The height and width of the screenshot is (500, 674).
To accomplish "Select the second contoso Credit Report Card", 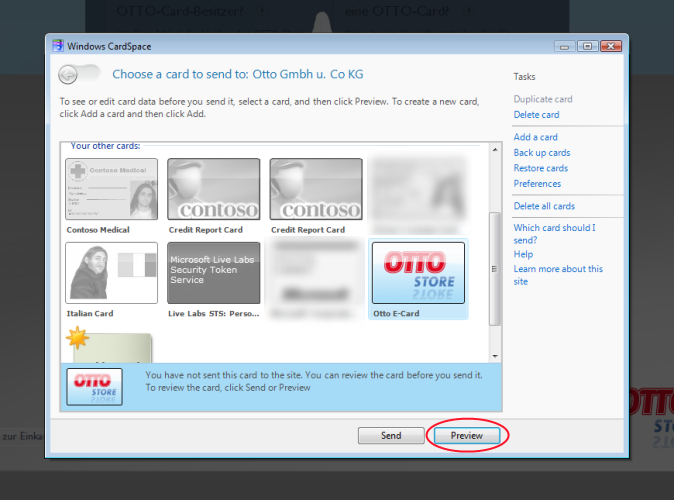I will (x=316, y=189).
